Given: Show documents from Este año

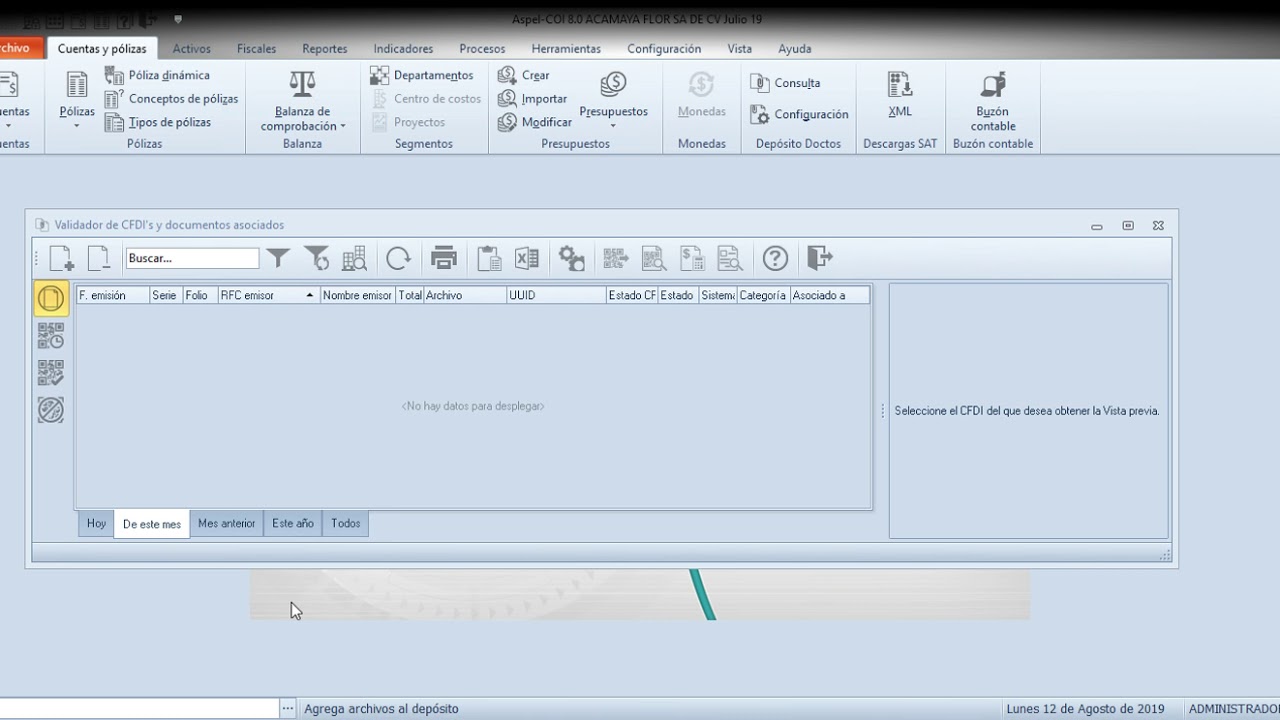Looking at the screenshot, I should 293,523.
